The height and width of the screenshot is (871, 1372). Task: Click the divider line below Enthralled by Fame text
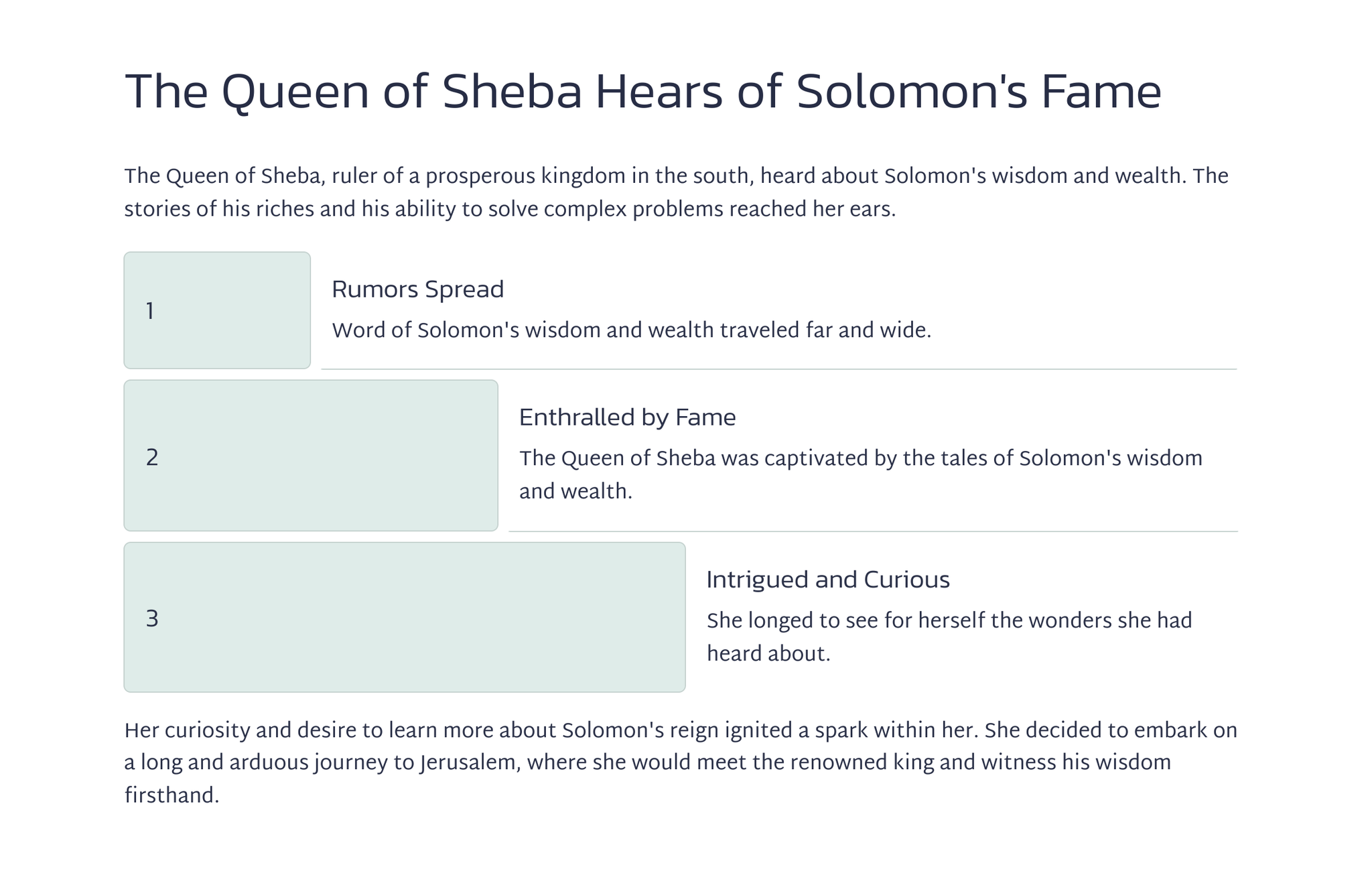[x=872, y=531]
